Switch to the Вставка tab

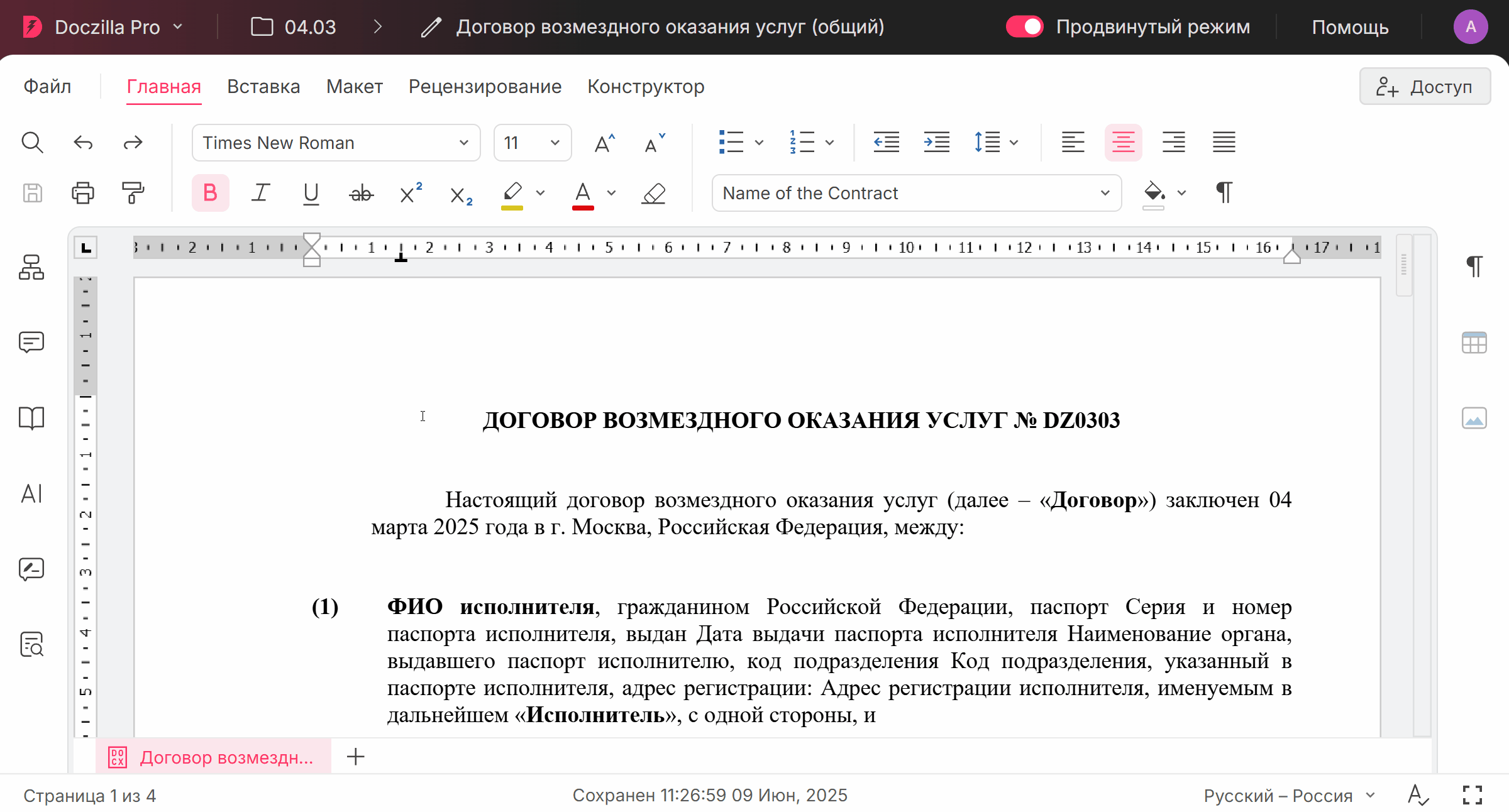(x=263, y=87)
